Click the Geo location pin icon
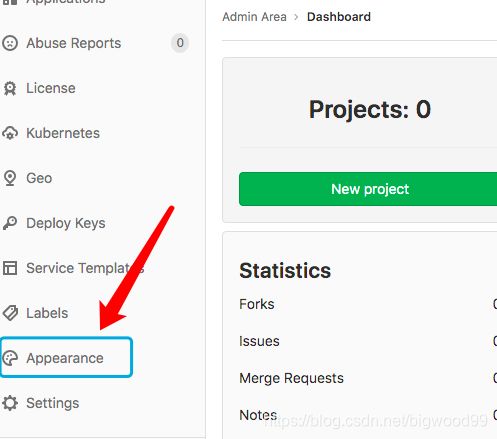The width and height of the screenshot is (497, 439). click(10, 178)
